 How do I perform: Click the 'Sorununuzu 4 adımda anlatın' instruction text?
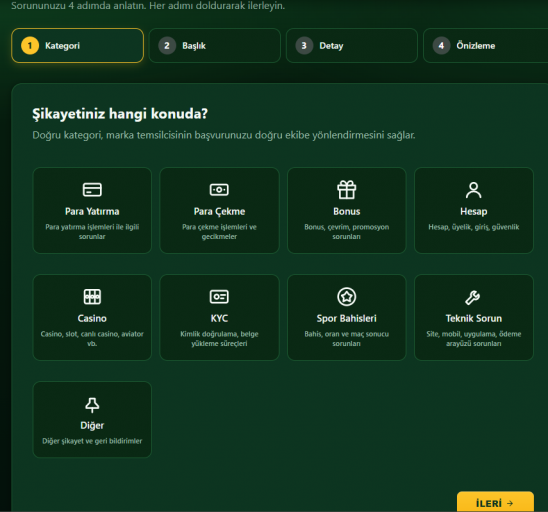148,6
